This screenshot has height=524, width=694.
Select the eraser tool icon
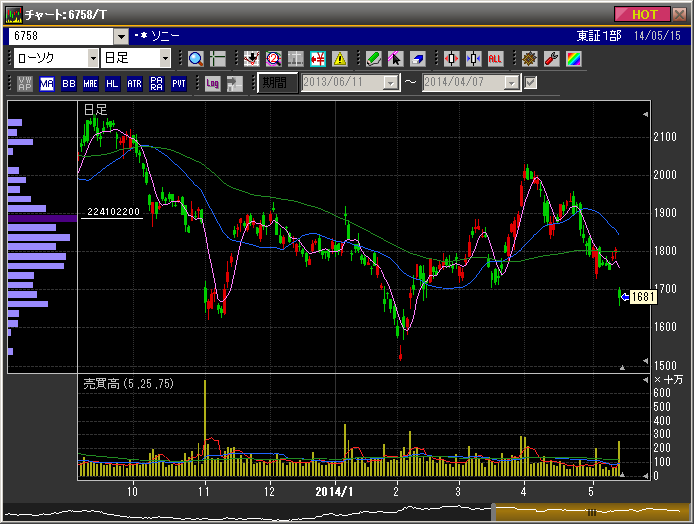tap(417, 58)
